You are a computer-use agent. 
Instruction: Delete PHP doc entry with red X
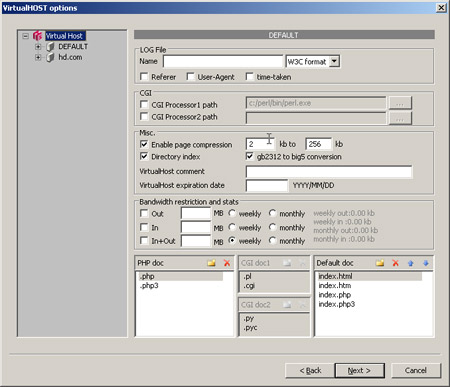point(227,263)
